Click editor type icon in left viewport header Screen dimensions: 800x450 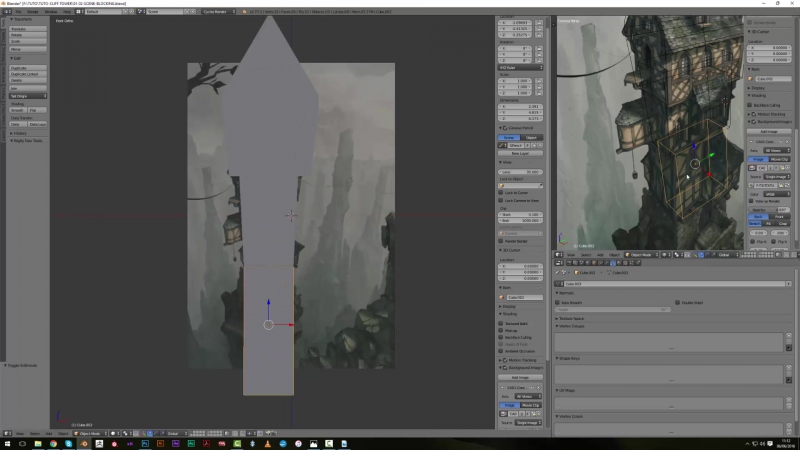pos(7,434)
